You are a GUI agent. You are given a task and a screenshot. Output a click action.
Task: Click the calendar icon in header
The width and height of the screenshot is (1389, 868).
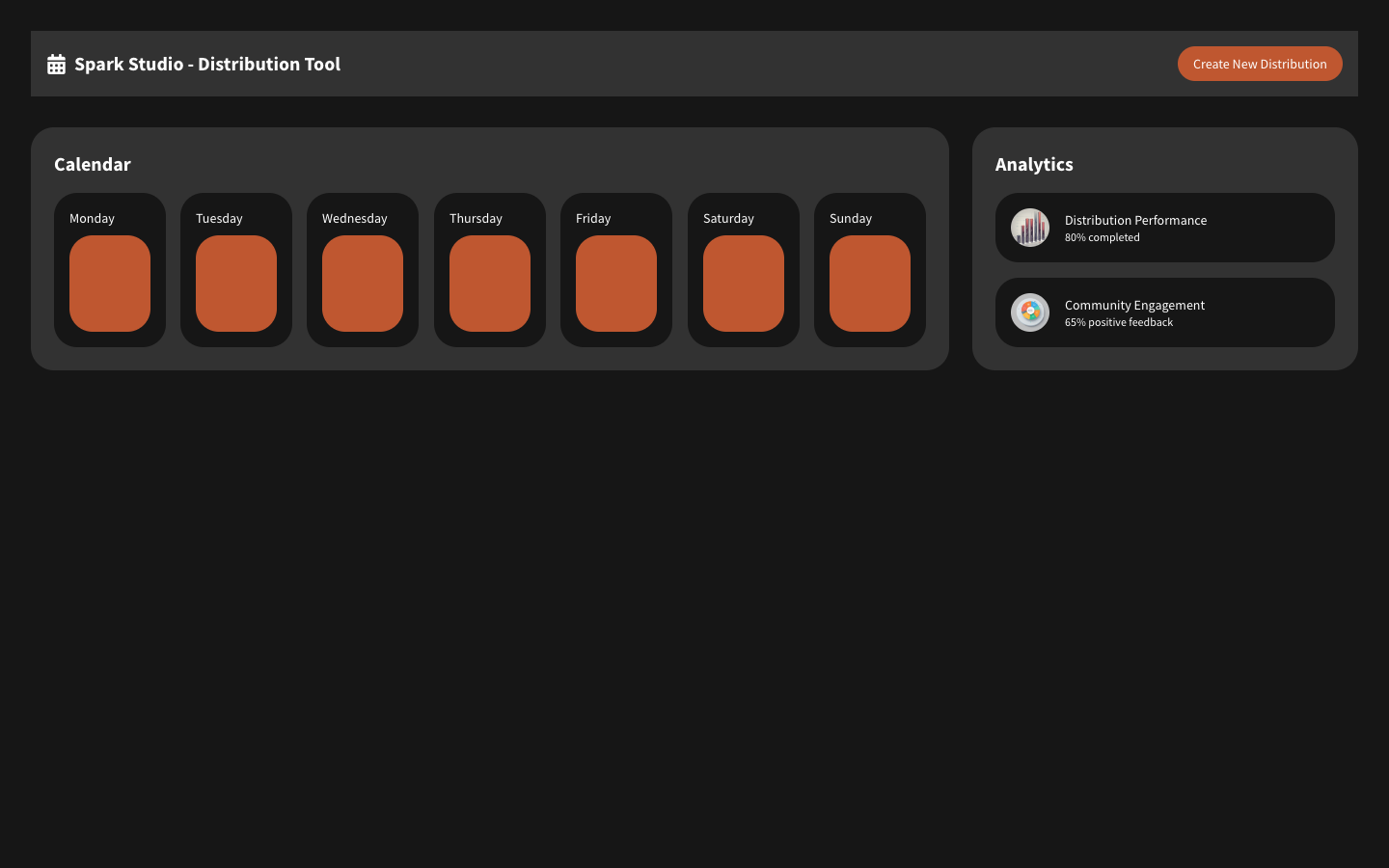click(x=56, y=64)
